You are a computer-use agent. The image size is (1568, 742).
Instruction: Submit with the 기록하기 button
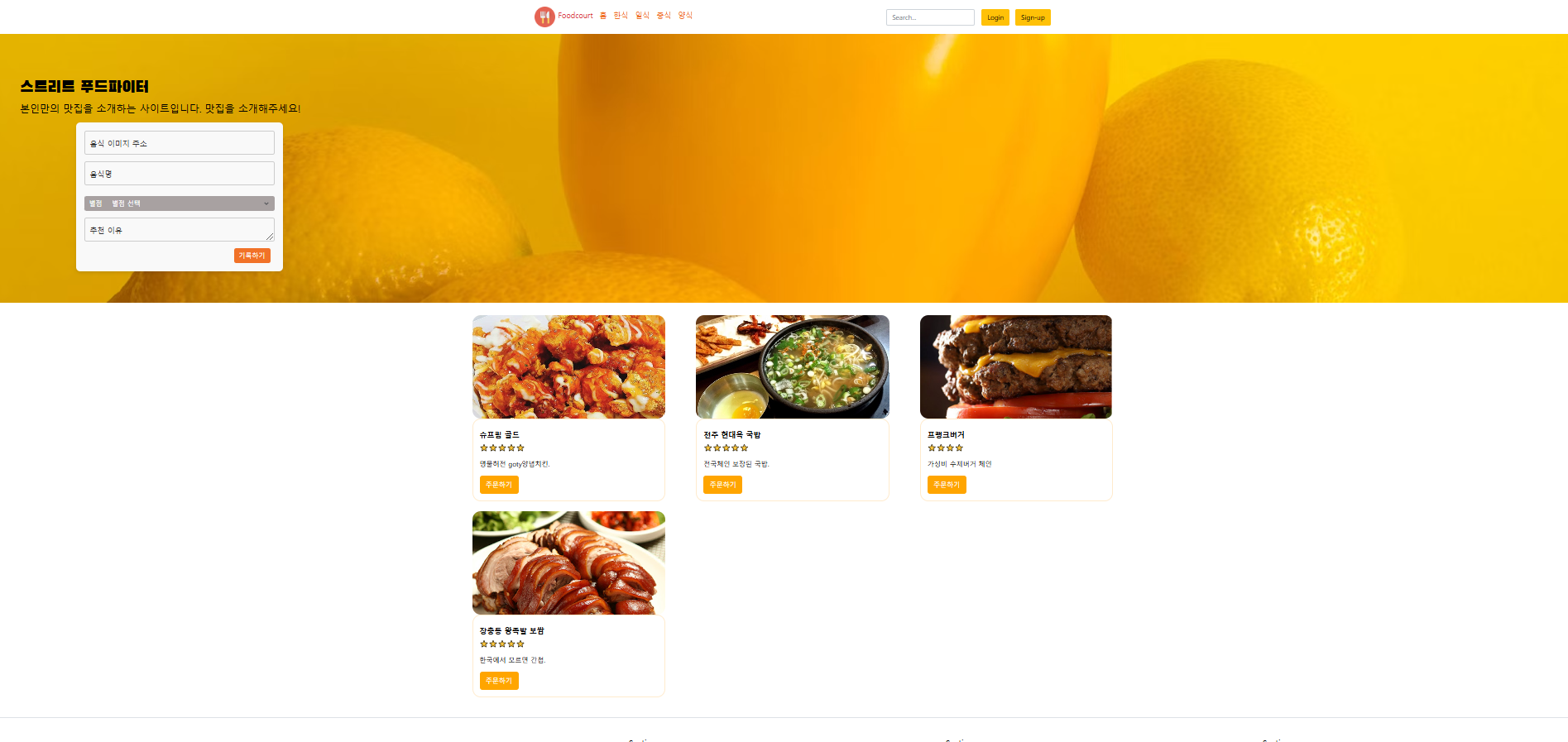(x=252, y=256)
